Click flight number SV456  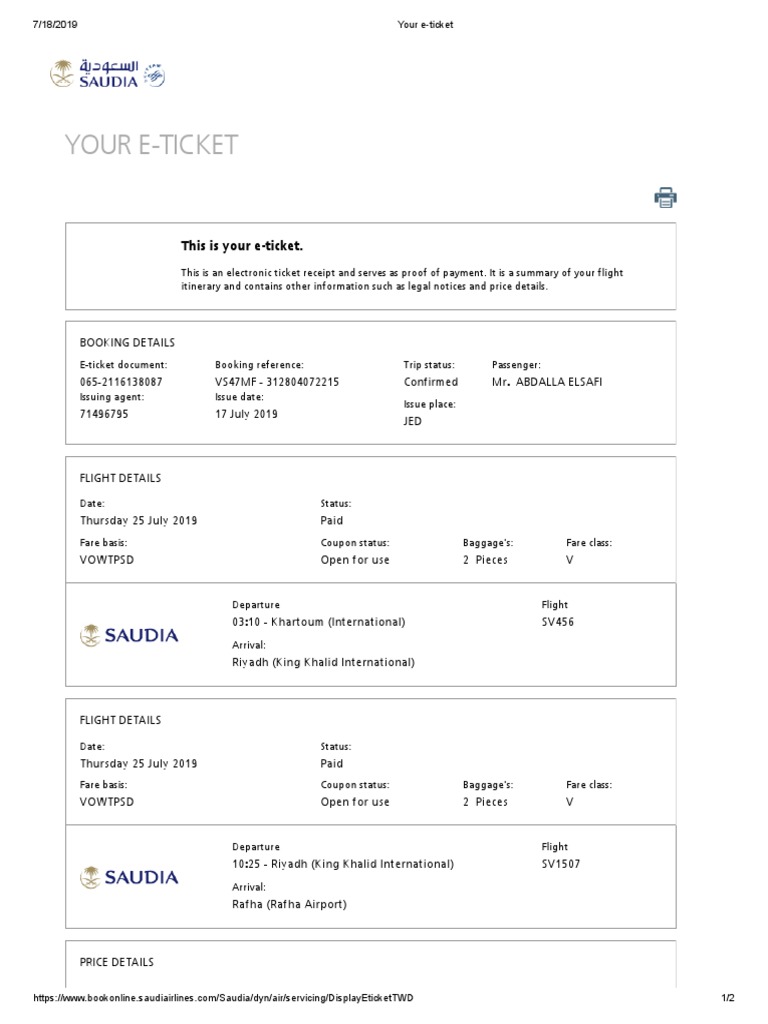point(558,622)
